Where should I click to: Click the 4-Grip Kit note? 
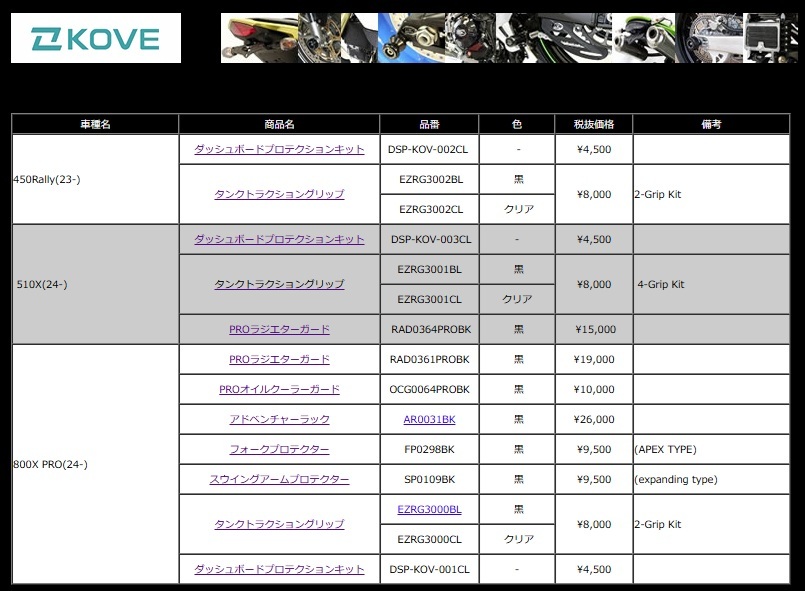tap(661, 284)
